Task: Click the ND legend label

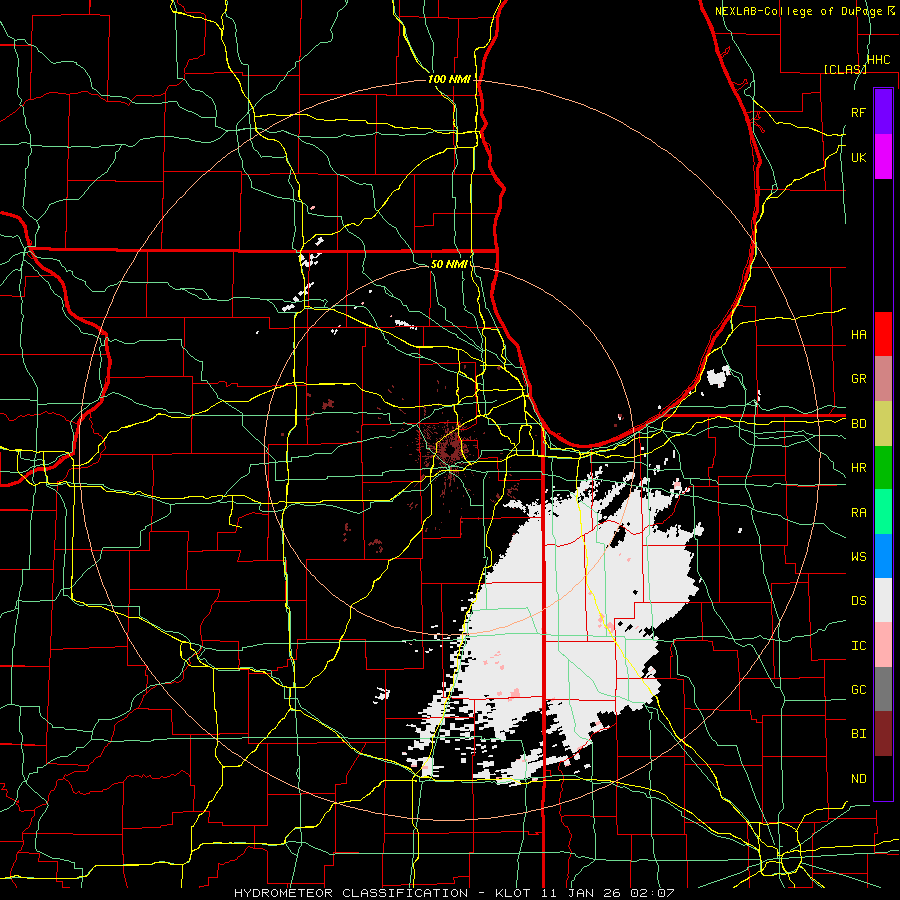Action: point(858,779)
